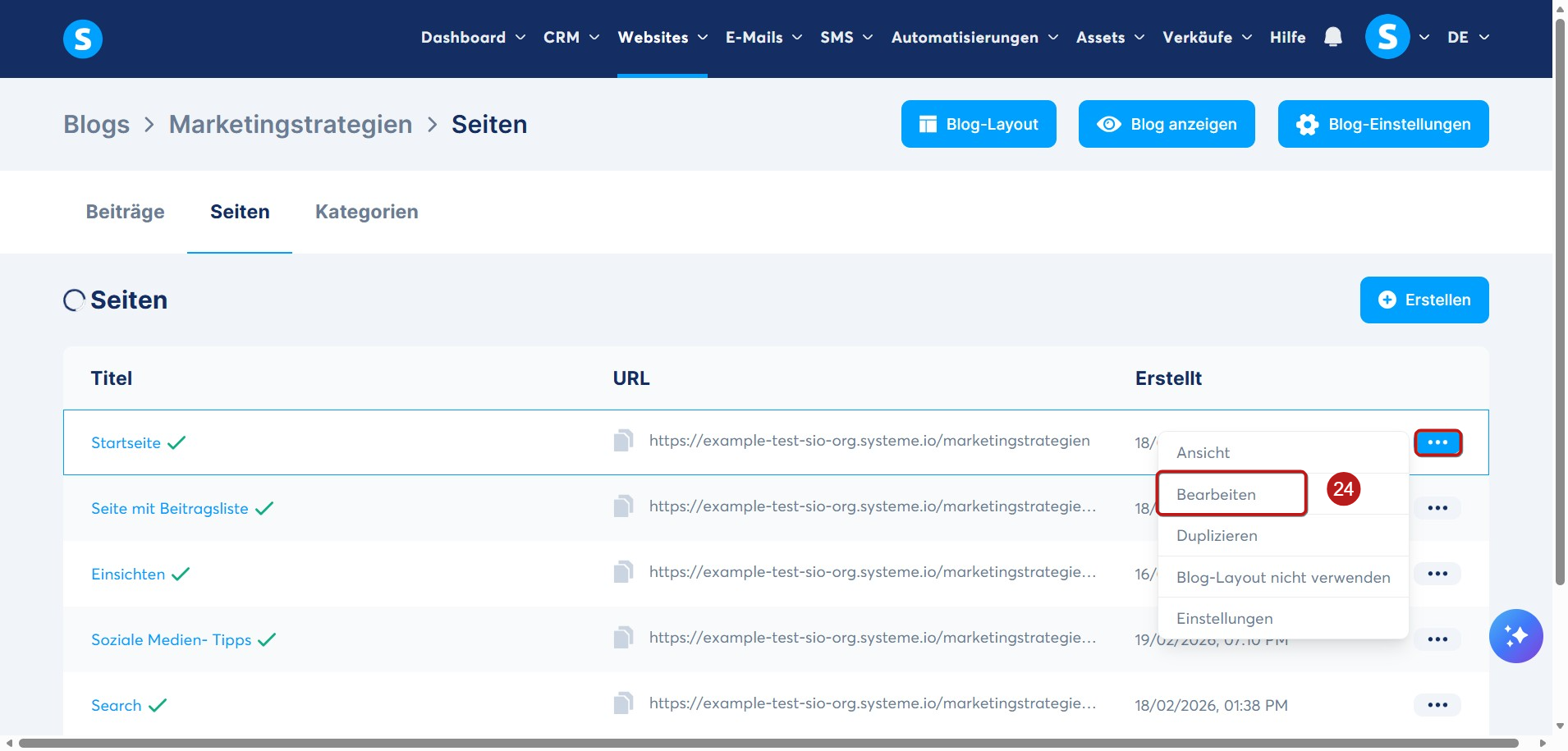Open Seite mit Beitragsliste page link
The height and width of the screenshot is (751, 1568).
(169, 508)
